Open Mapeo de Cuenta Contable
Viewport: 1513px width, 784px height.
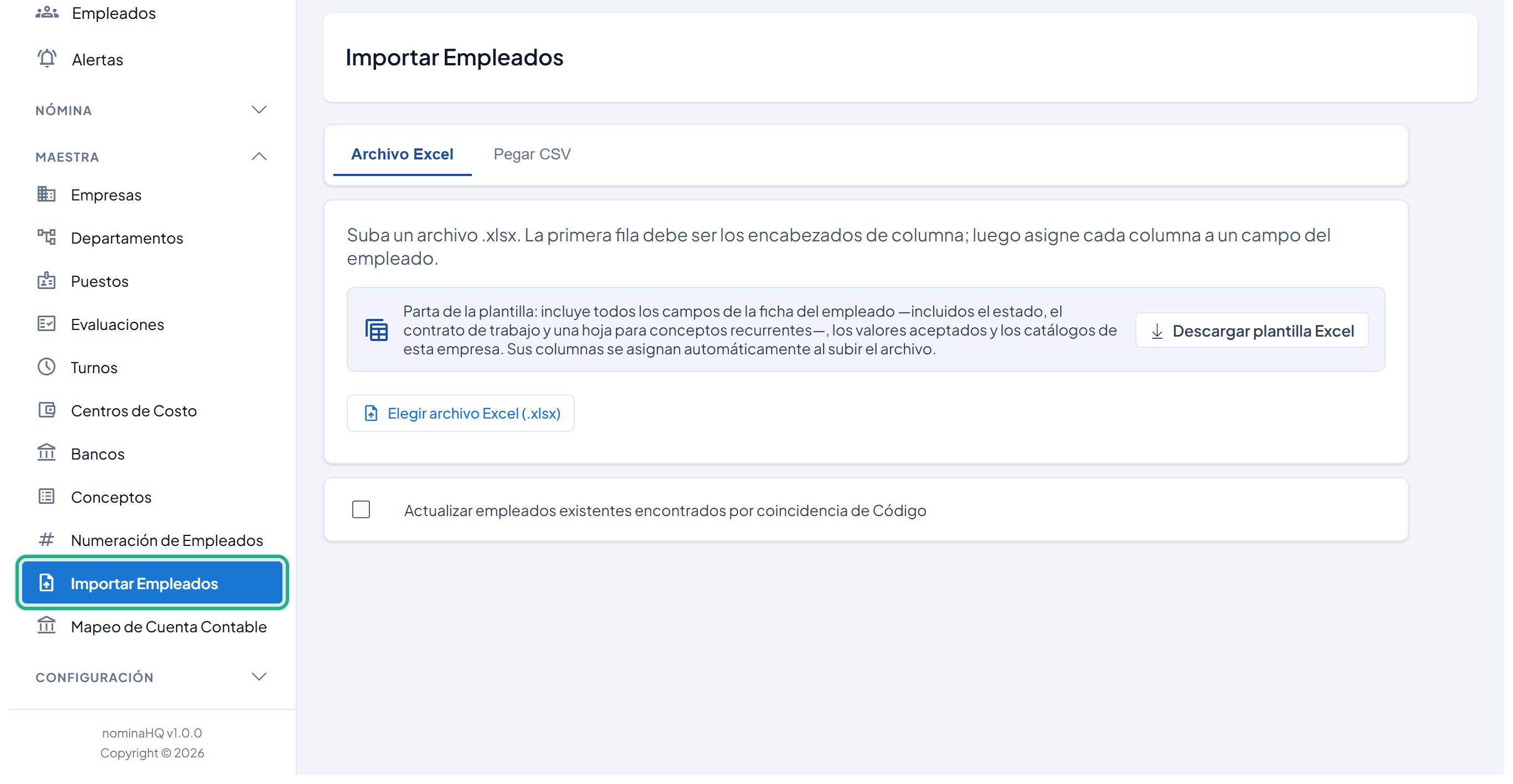pos(170,630)
